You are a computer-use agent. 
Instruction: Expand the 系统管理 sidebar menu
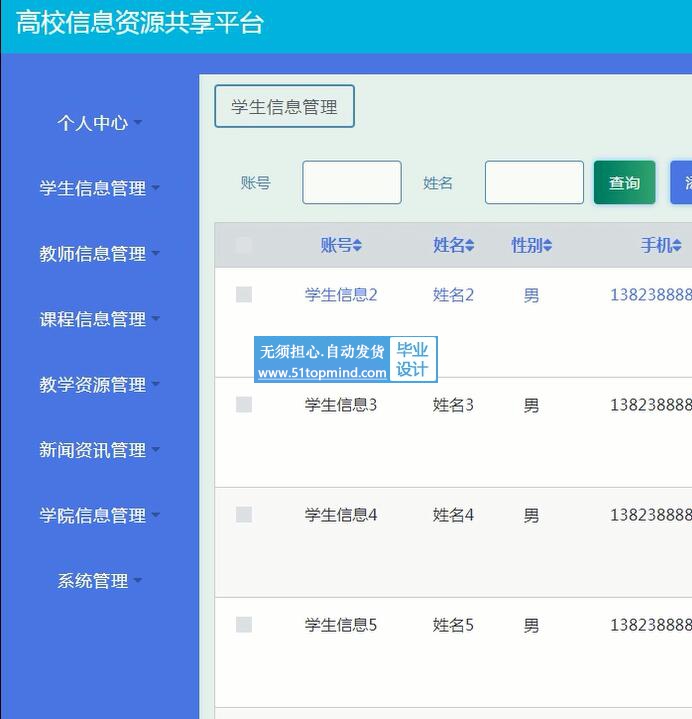[x=99, y=581]
